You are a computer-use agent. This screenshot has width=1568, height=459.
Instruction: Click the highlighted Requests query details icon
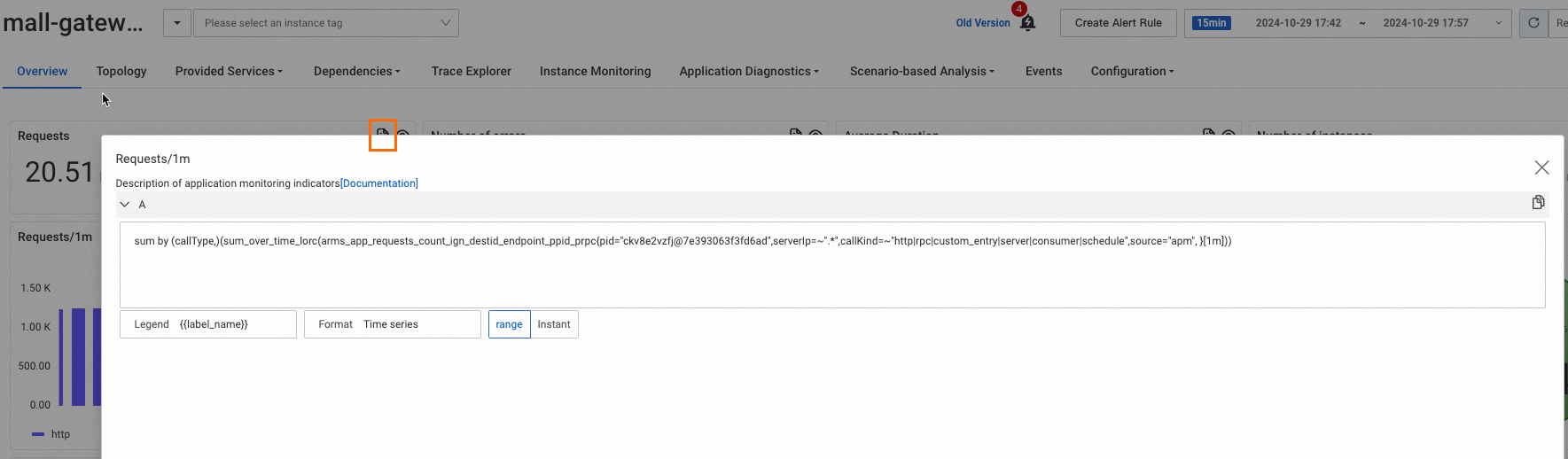(382, 135)
